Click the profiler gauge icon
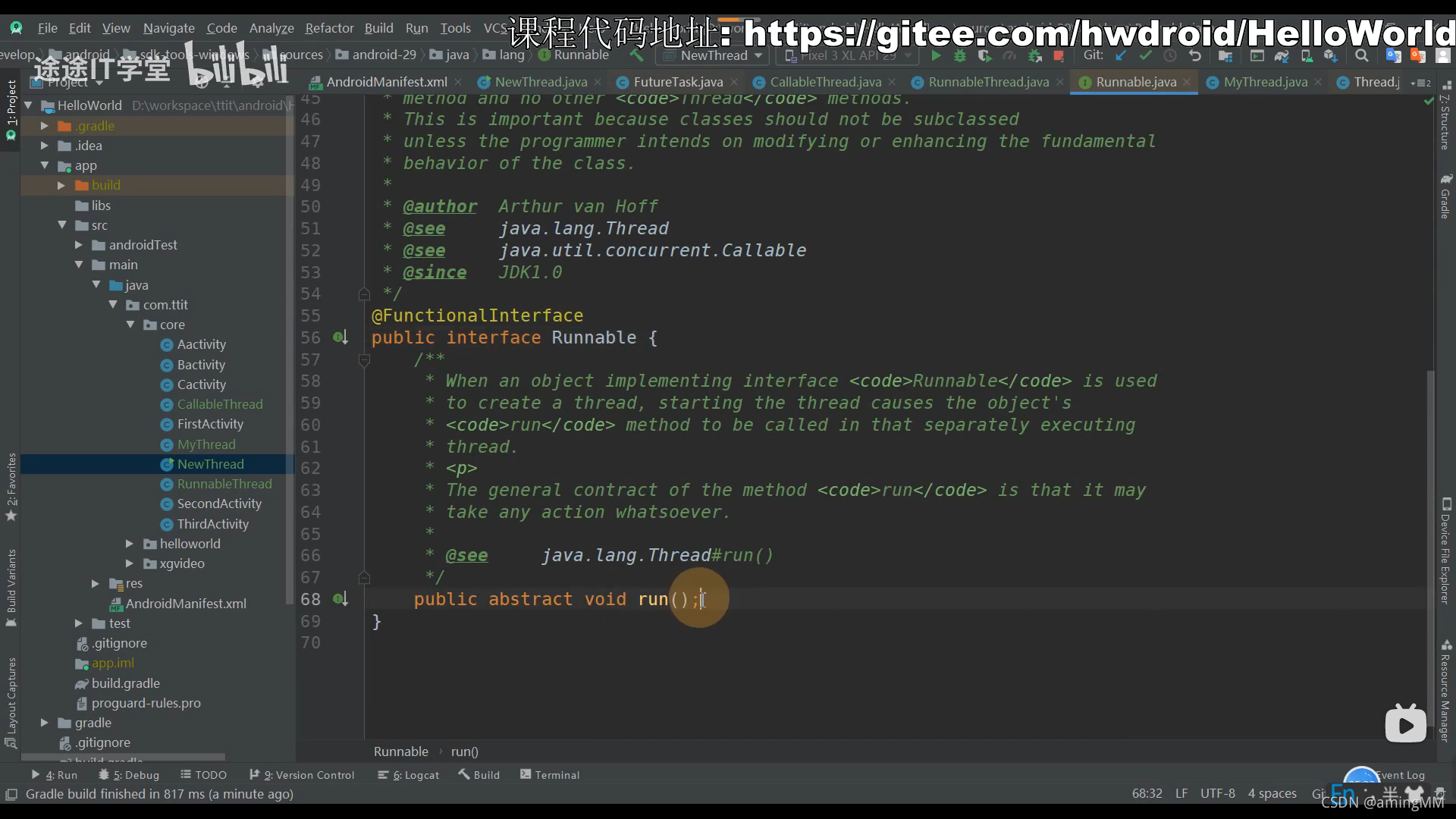 click(1009, 55)
